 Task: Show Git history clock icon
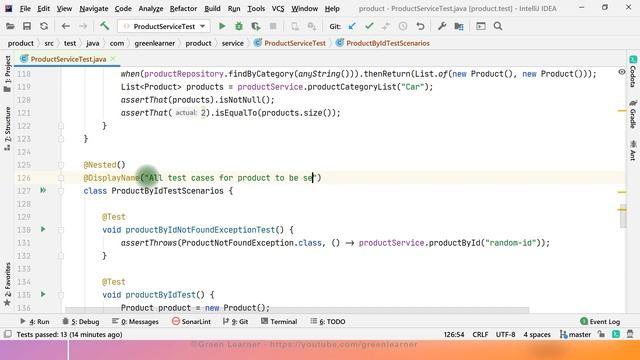[x=403, y=27]
